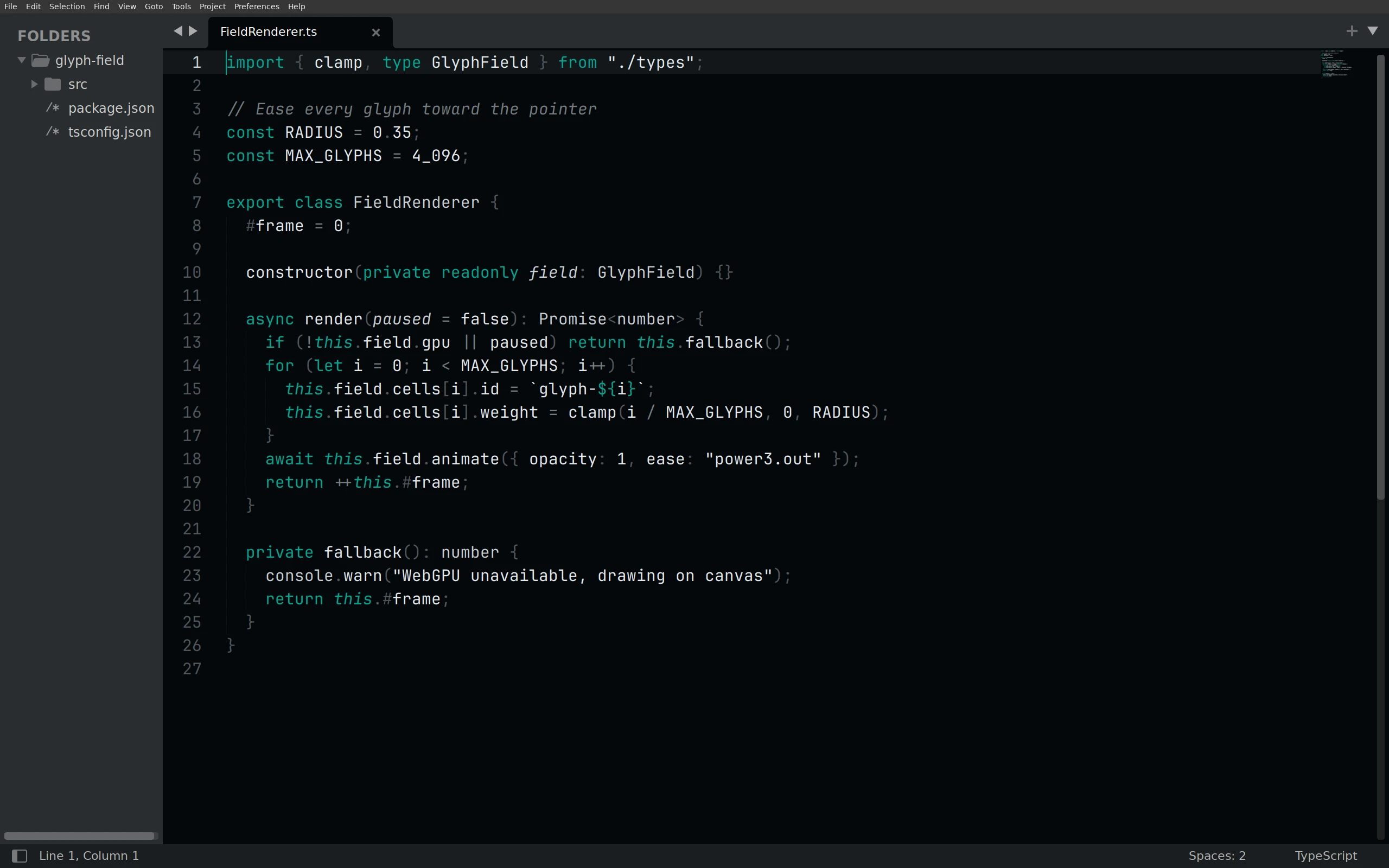Viewport: 1389px width, 868px height.
Task: Click the vertical editor scrollbar
Action: pyautogui.click(x=1381, y=277)
